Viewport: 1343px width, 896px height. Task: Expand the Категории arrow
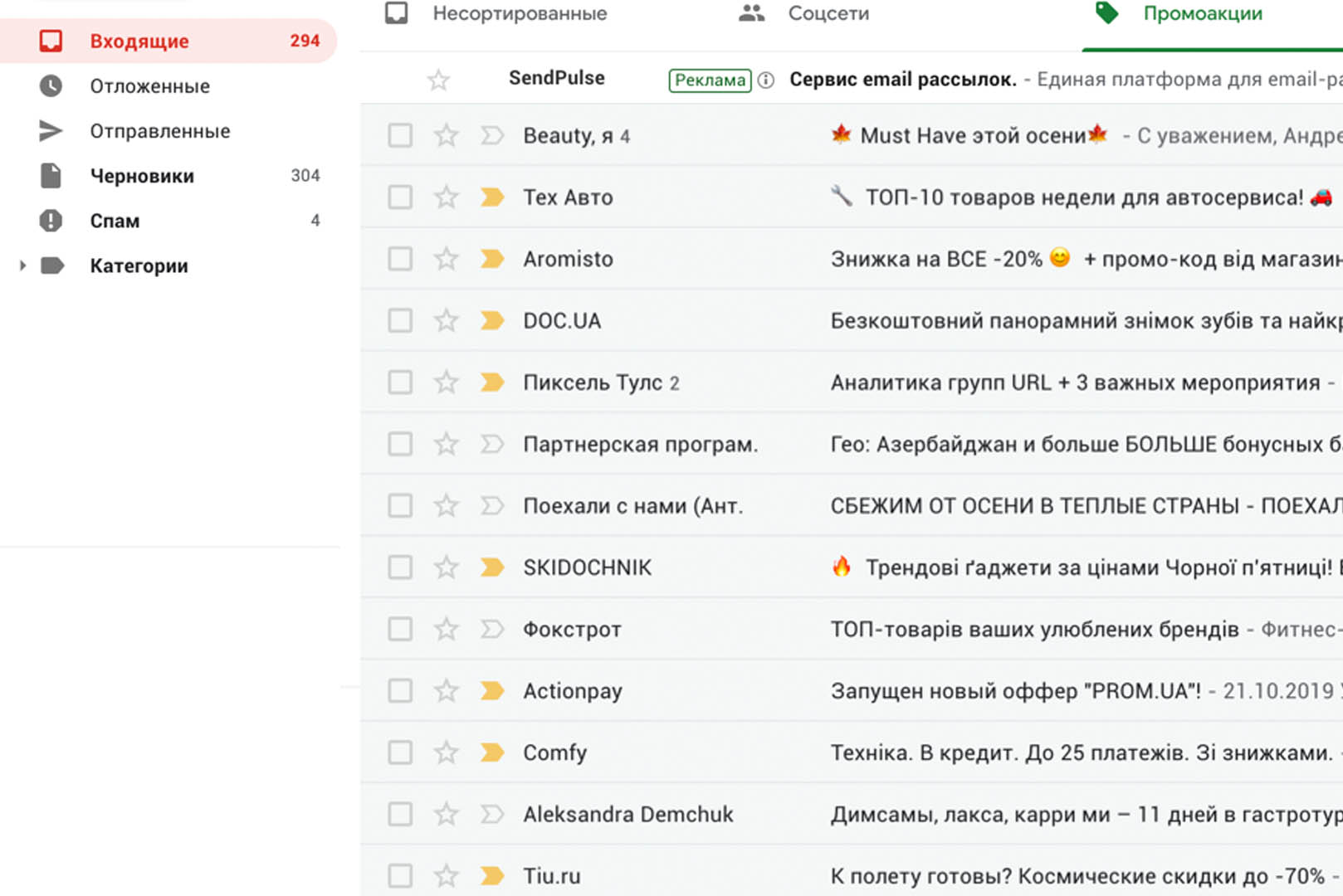coord(22,265)
